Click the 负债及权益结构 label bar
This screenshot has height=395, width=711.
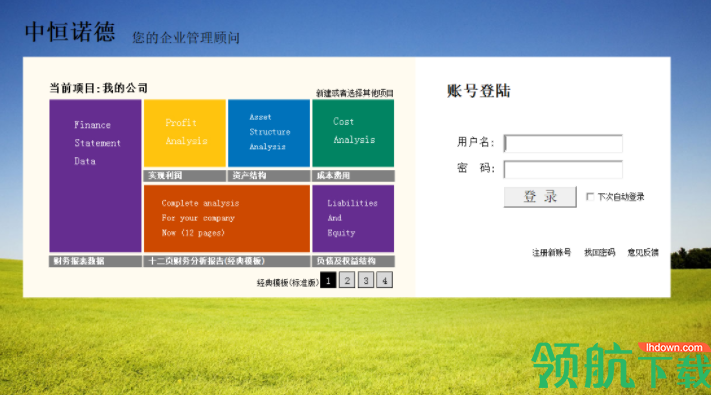(353, 261)
